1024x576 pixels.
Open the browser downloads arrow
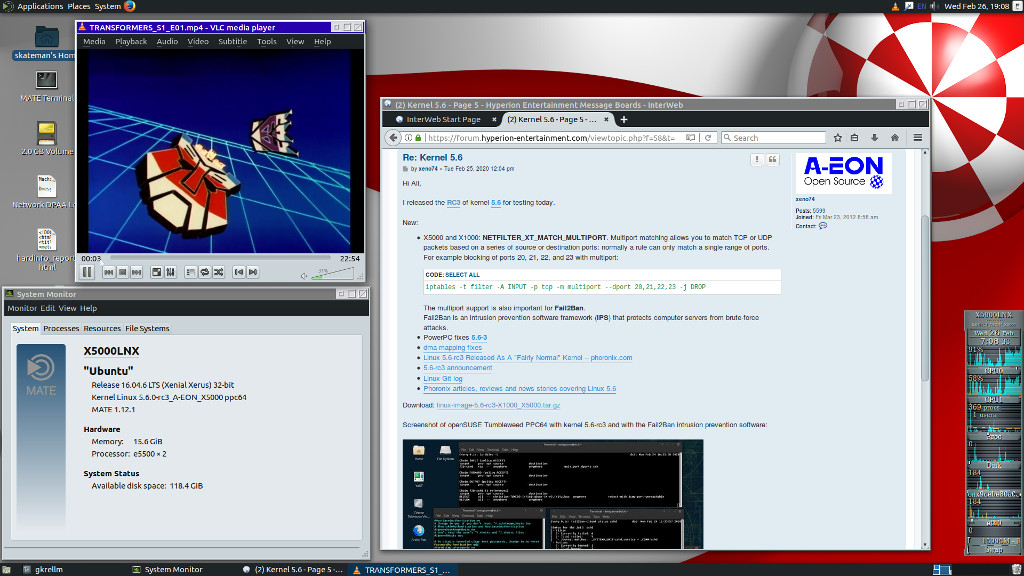[874, 138]
